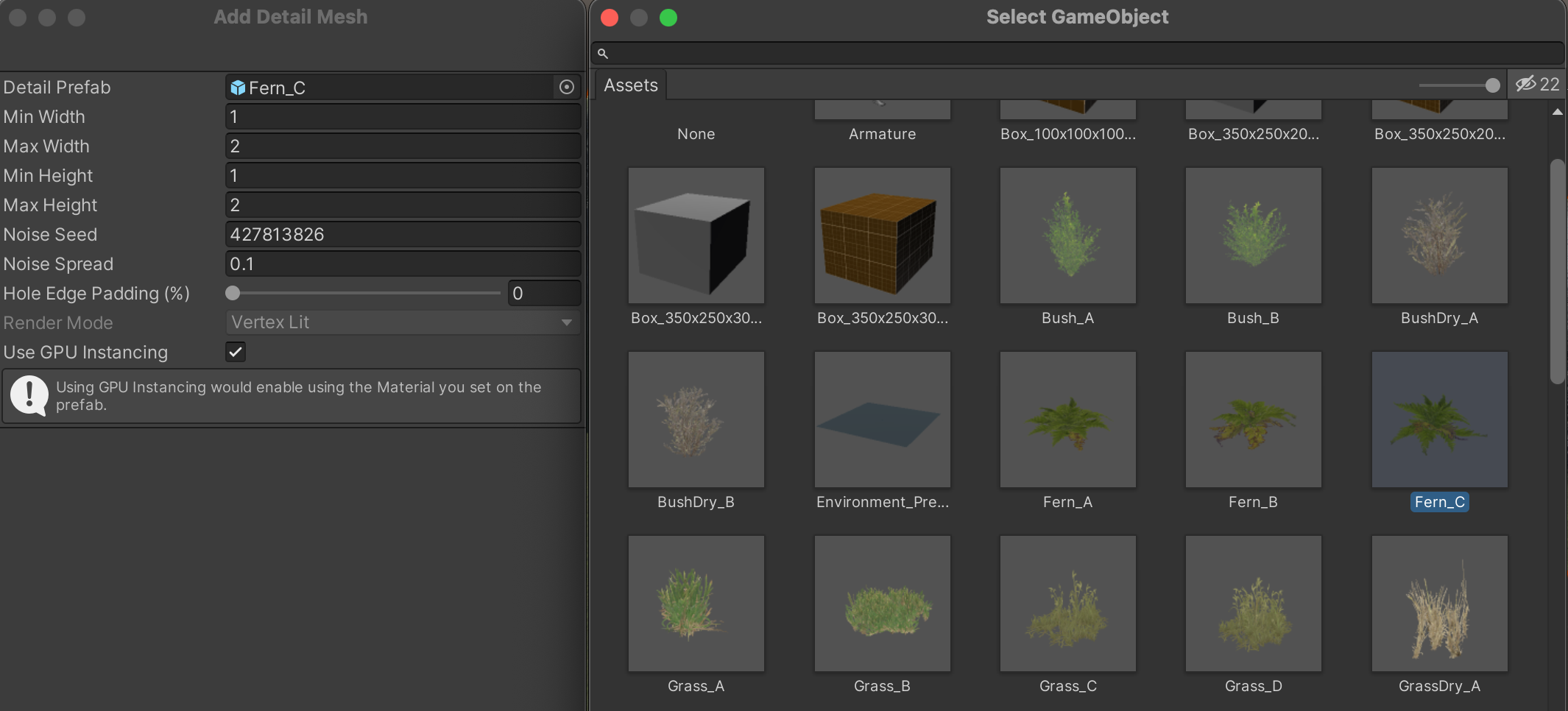Image resolution: width=1568 pixels, height=711 pixels.
Task: Pick the BushDry_B asset thumbnail
Action: pyautogui.click(x=696, y=420)
